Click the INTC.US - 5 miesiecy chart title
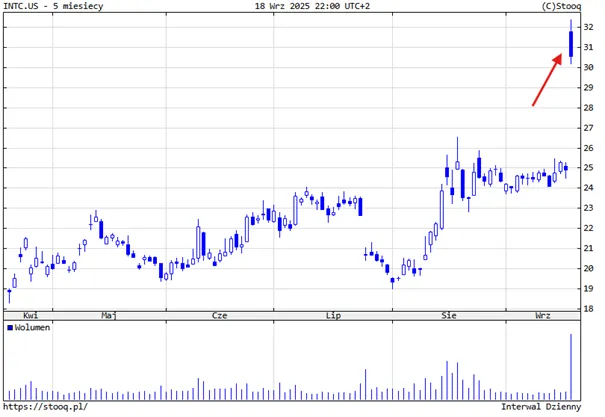 pyautogui.click(x=53, y=6)
